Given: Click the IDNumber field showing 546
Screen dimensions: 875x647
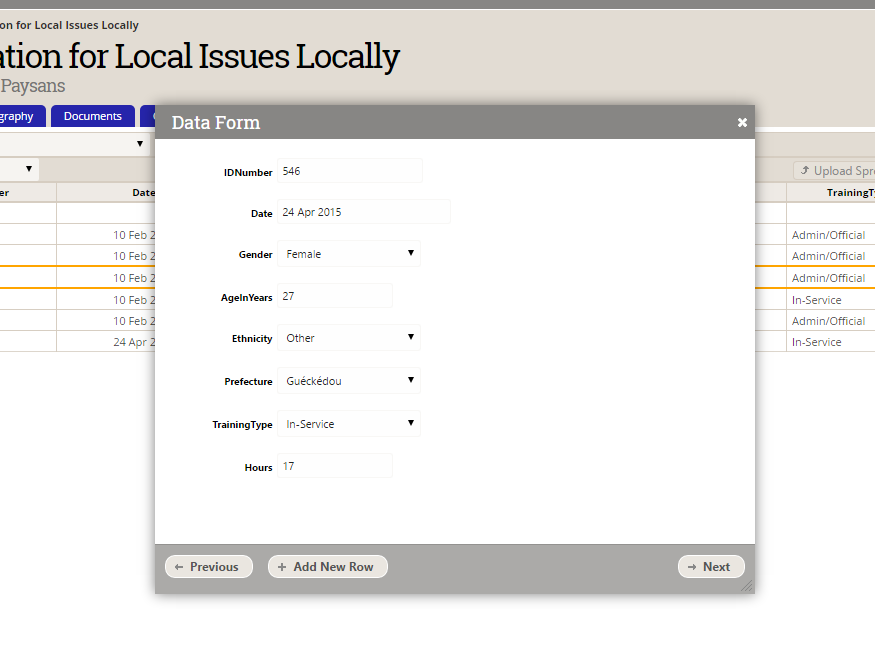Looking at the screenshot, I should pyautogui.click(x=349, y=171).
